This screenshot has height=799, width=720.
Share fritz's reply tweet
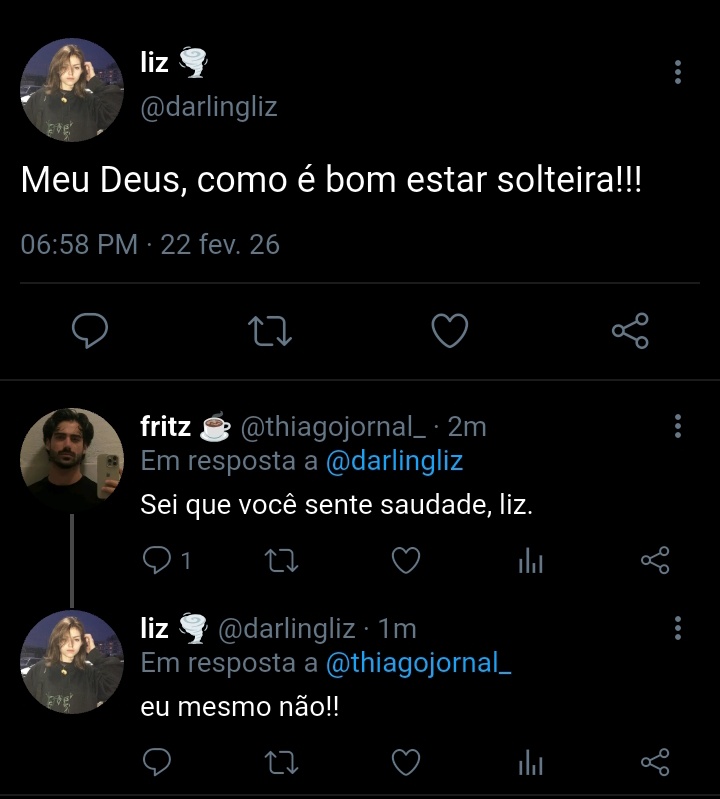pyautogui.click(x=655, y=562)
